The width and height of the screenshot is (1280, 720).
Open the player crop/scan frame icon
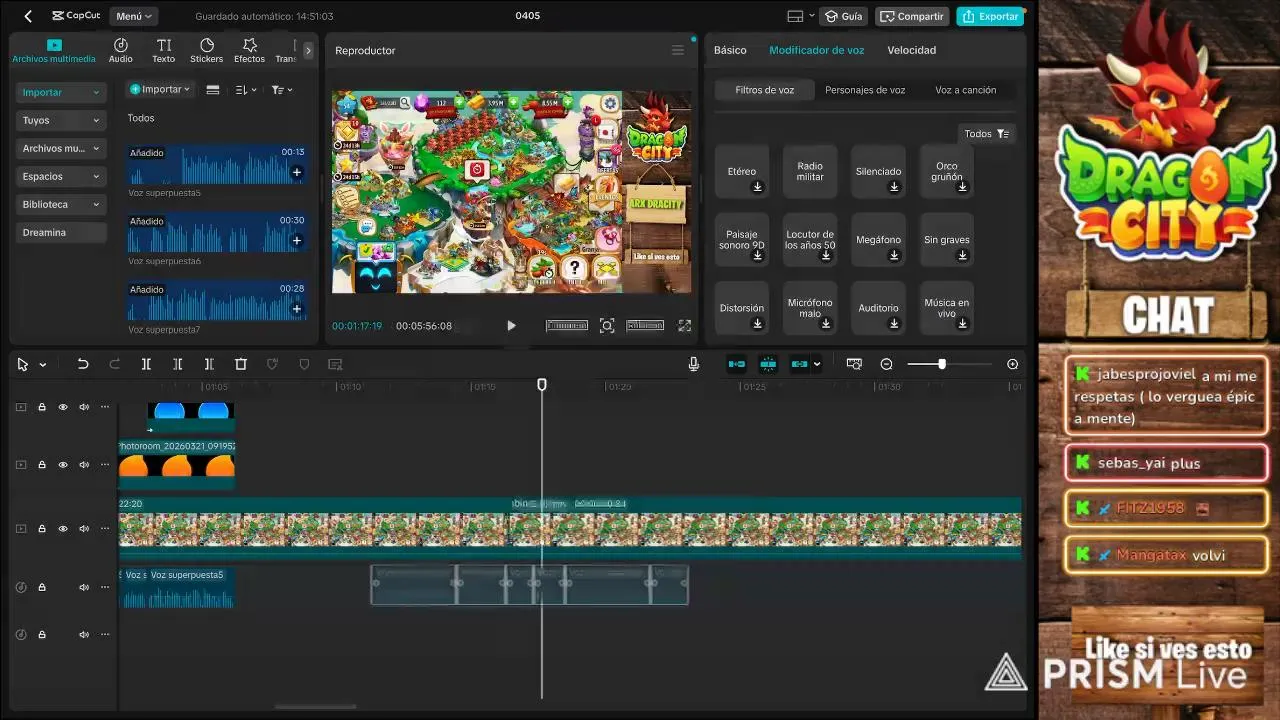[607, 325]
